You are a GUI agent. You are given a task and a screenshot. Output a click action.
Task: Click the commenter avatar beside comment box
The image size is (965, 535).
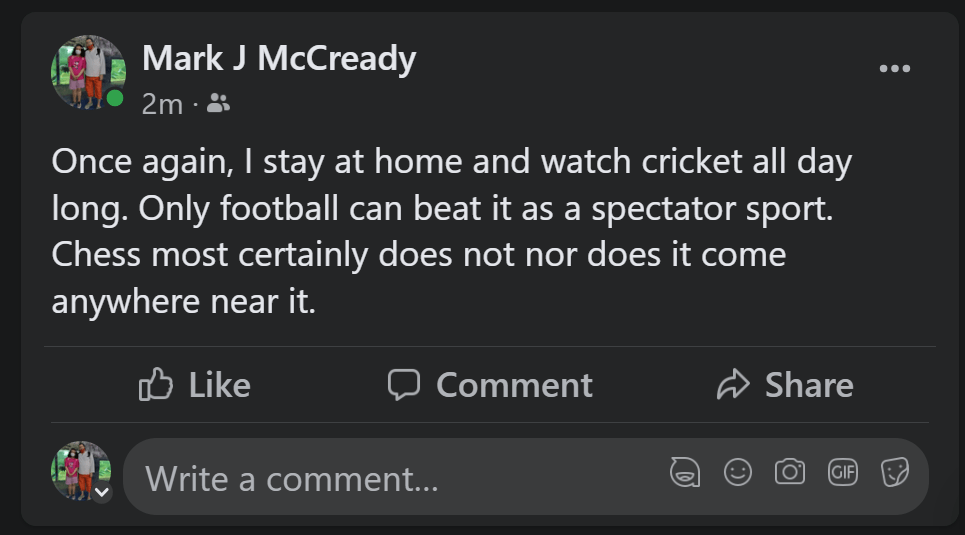pyautogui.click(x=80, y=470)
